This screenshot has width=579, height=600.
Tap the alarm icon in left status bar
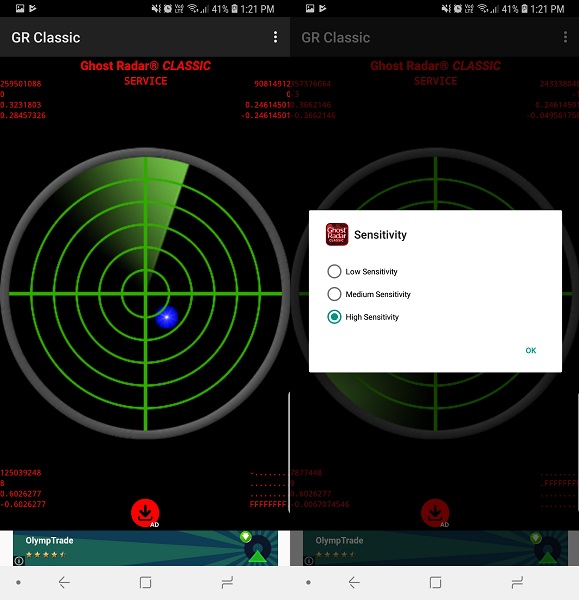pyautogui.click(x=168, y=9)
